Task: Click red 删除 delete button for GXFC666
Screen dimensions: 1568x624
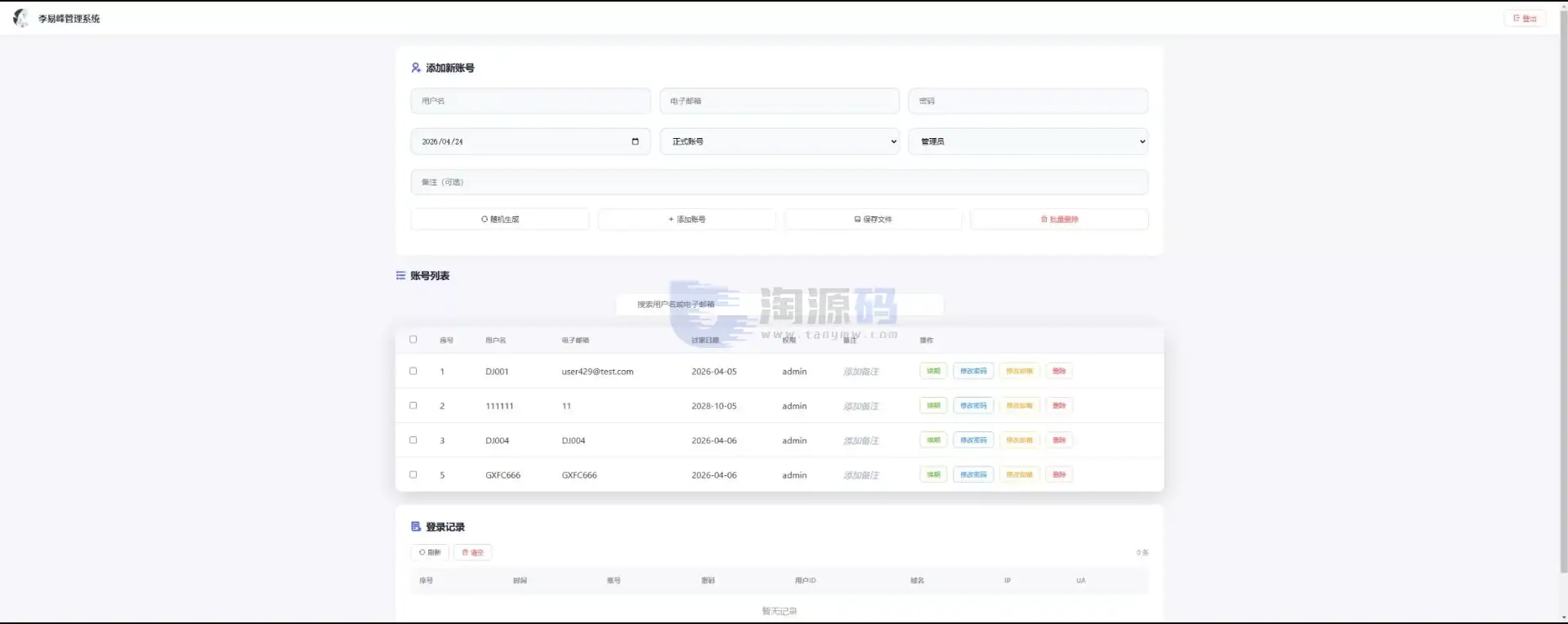Action: 1059,475
